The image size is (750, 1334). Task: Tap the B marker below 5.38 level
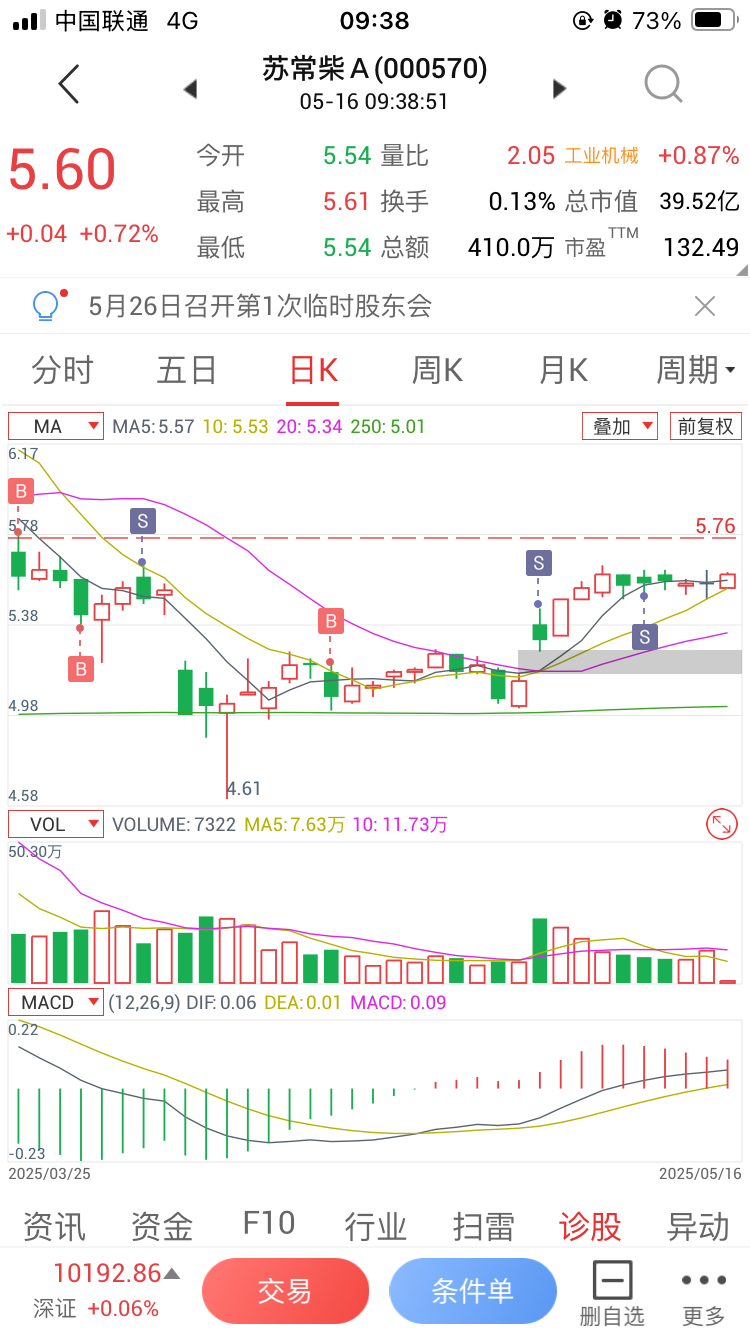[81, 669]
